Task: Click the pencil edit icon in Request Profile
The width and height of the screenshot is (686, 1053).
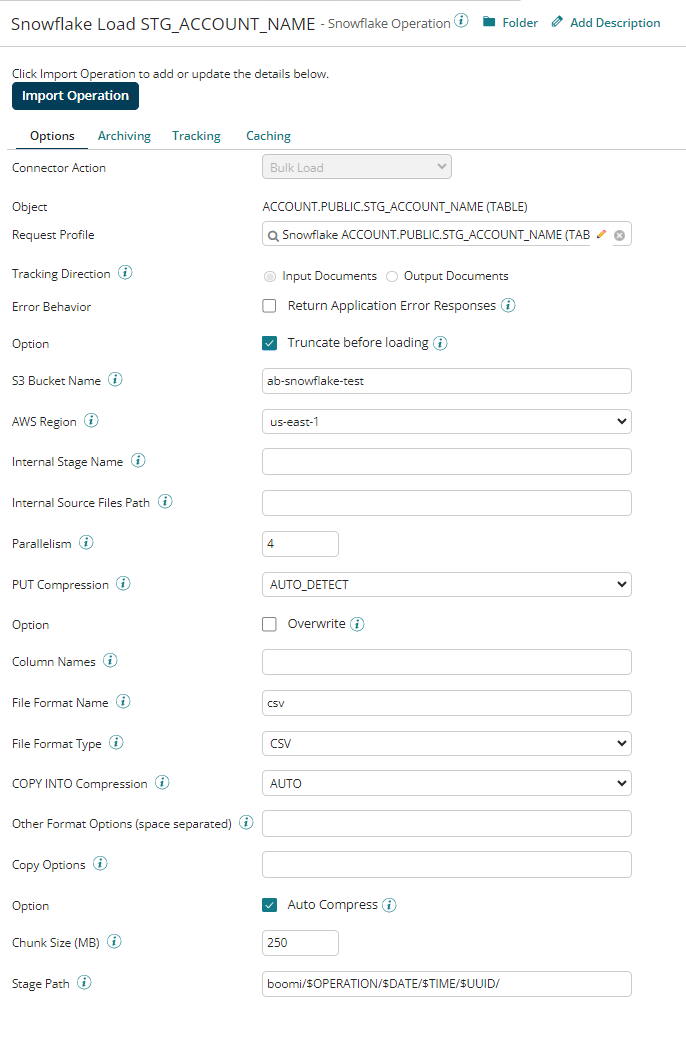Action: [601, 235]
